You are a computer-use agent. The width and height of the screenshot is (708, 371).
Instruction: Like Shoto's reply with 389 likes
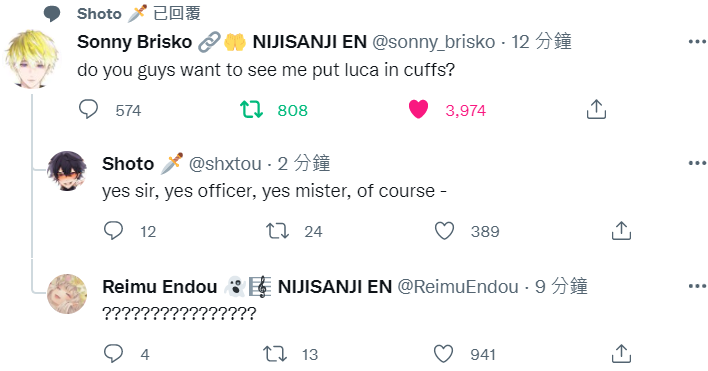[x=444, y=231]
